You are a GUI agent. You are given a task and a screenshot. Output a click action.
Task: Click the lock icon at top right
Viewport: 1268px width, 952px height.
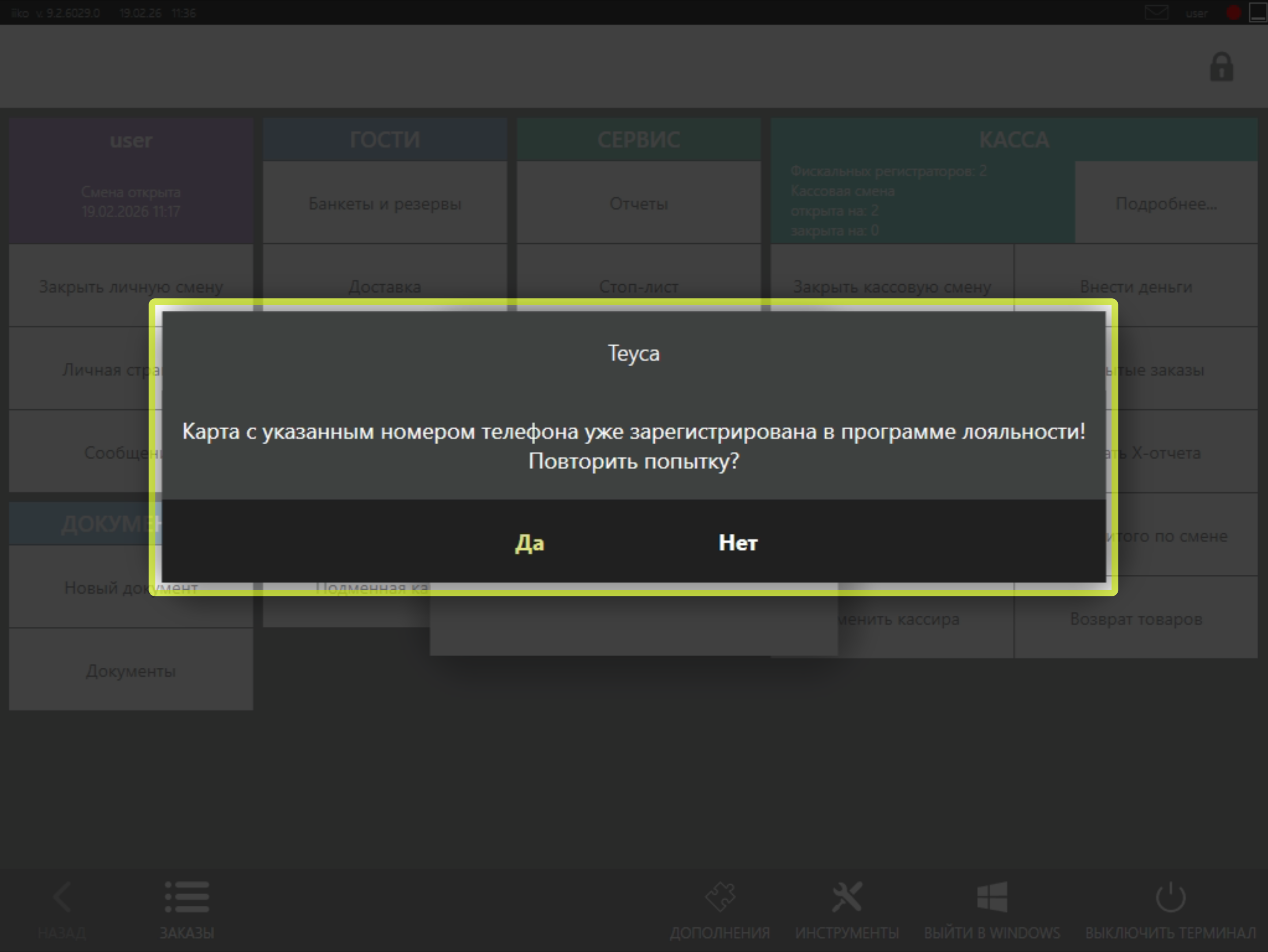pyautogui.click(x=1221, y=67)
